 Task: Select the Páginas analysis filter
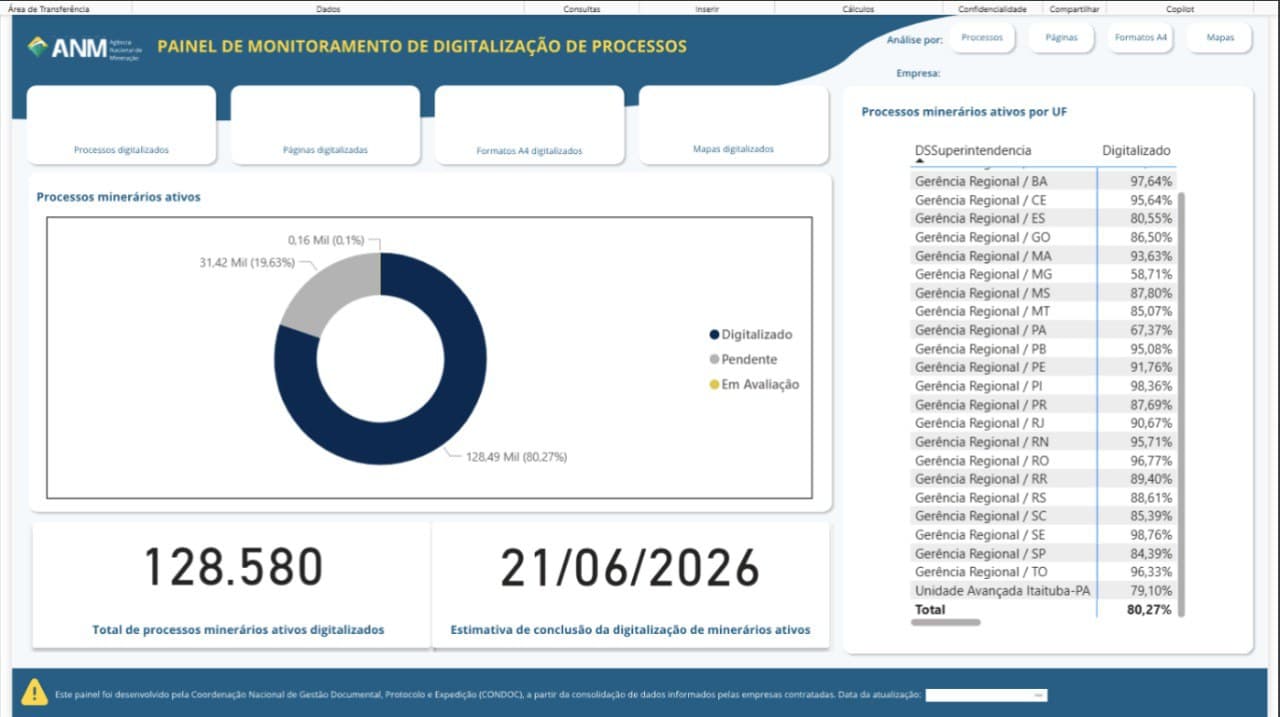[x=1061, y=37]
